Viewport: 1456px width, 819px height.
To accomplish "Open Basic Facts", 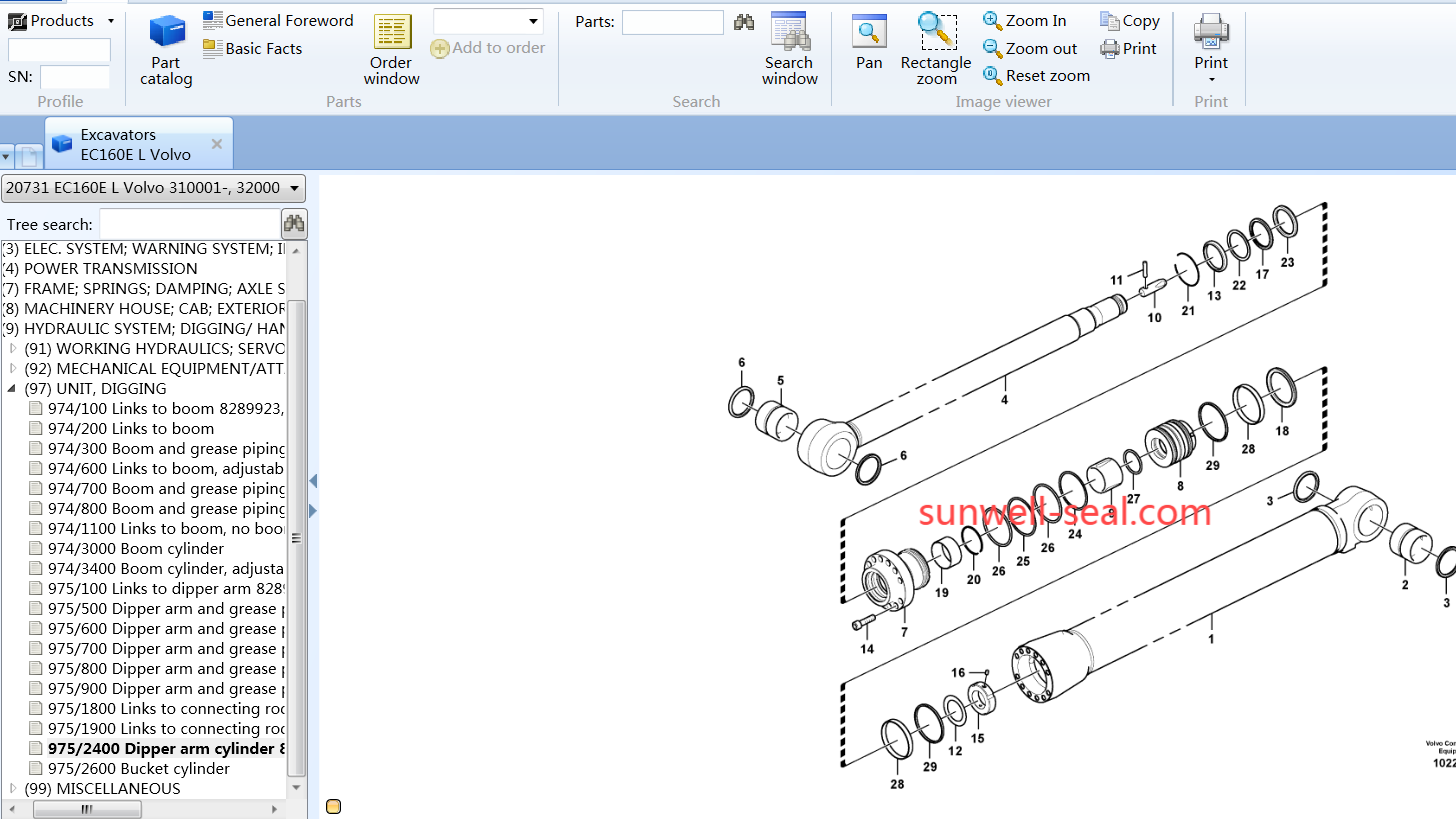I will [253, 48].
